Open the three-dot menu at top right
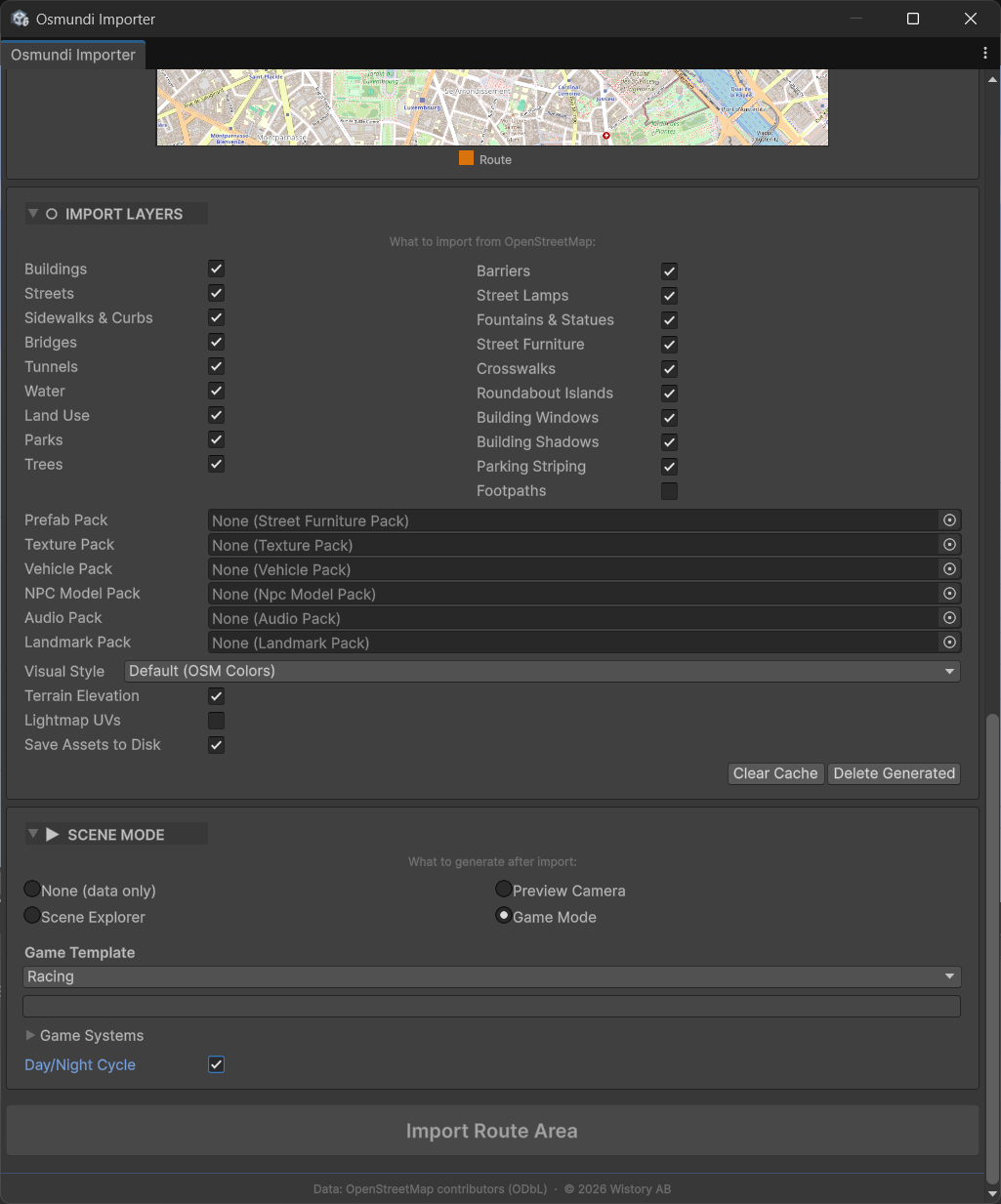 pyautogui.click(x=985, y=53)
